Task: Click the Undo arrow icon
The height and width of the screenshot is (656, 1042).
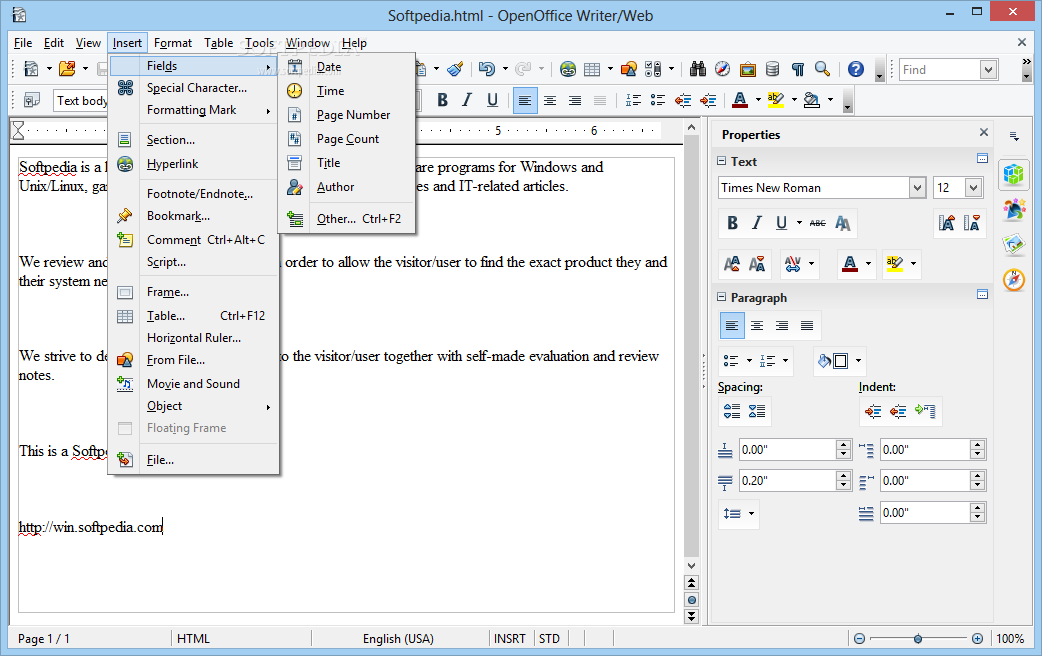Action: (x=486, y=69)
